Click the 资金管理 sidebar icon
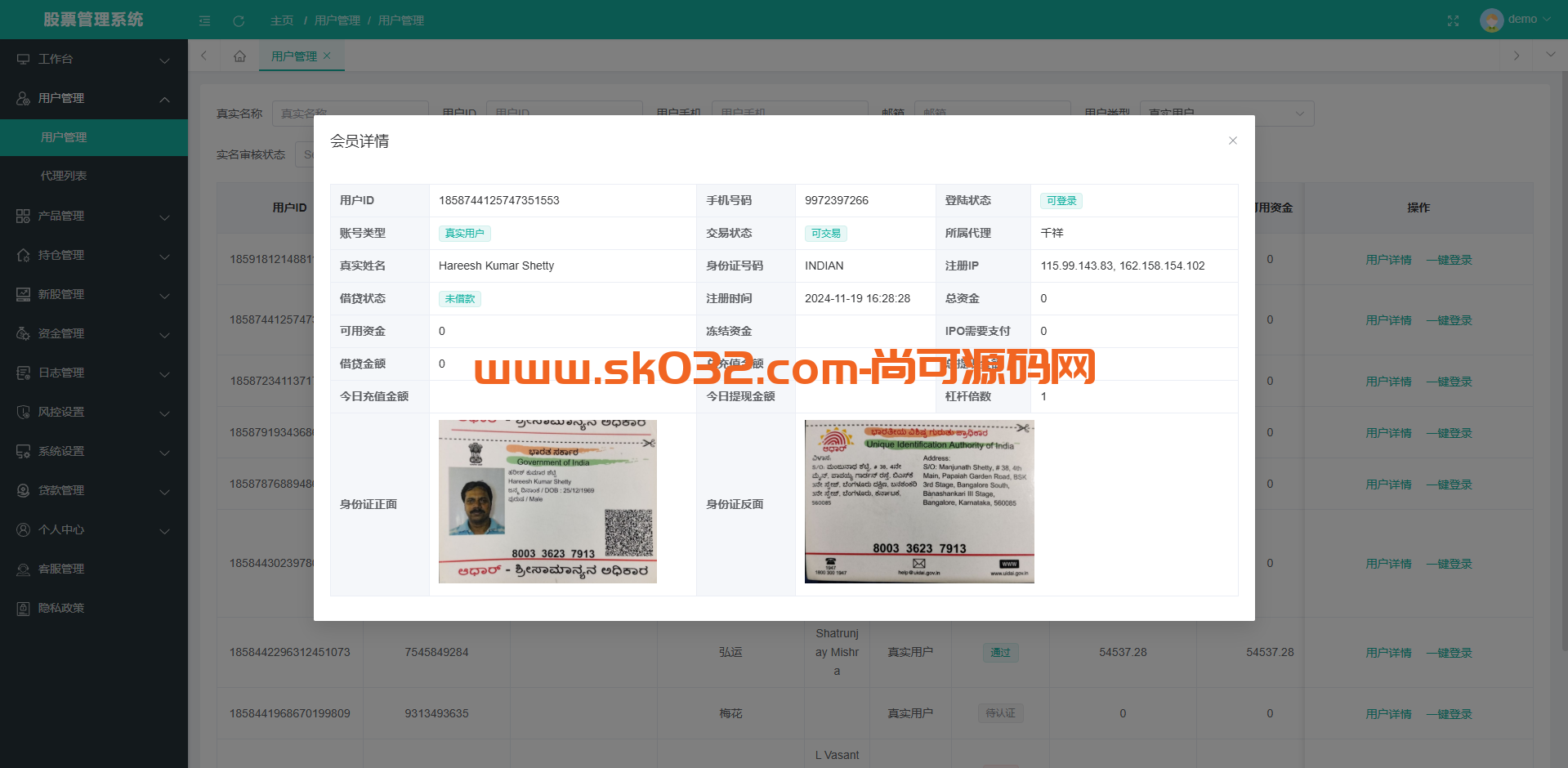The height and width of the screenshot is (768, 1568). click(x=23, y=333)
